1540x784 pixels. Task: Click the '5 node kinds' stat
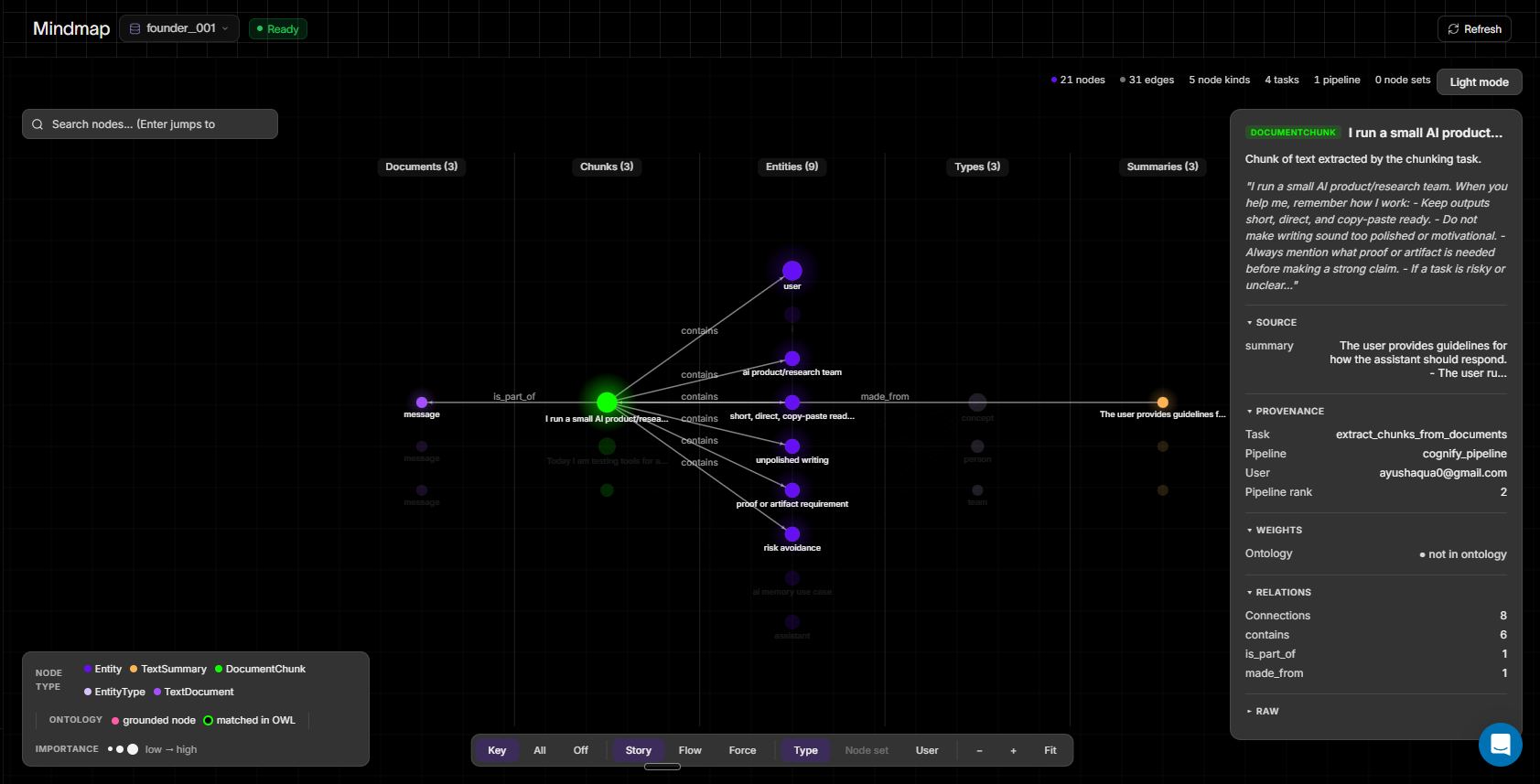[x=1219, y=80]
